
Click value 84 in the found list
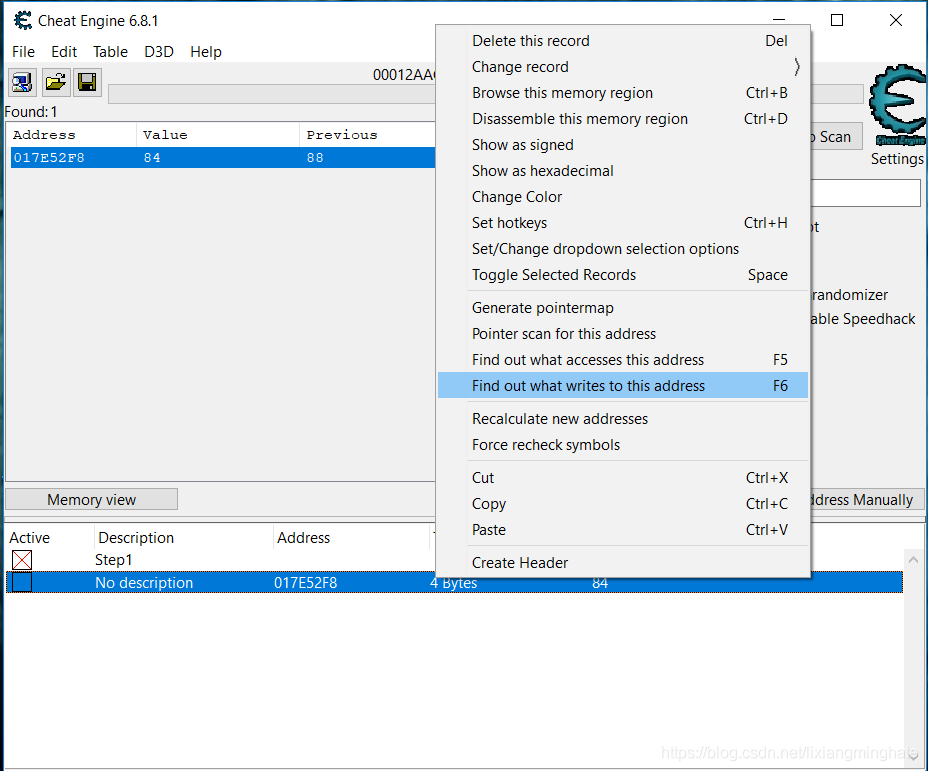[152, 158]
